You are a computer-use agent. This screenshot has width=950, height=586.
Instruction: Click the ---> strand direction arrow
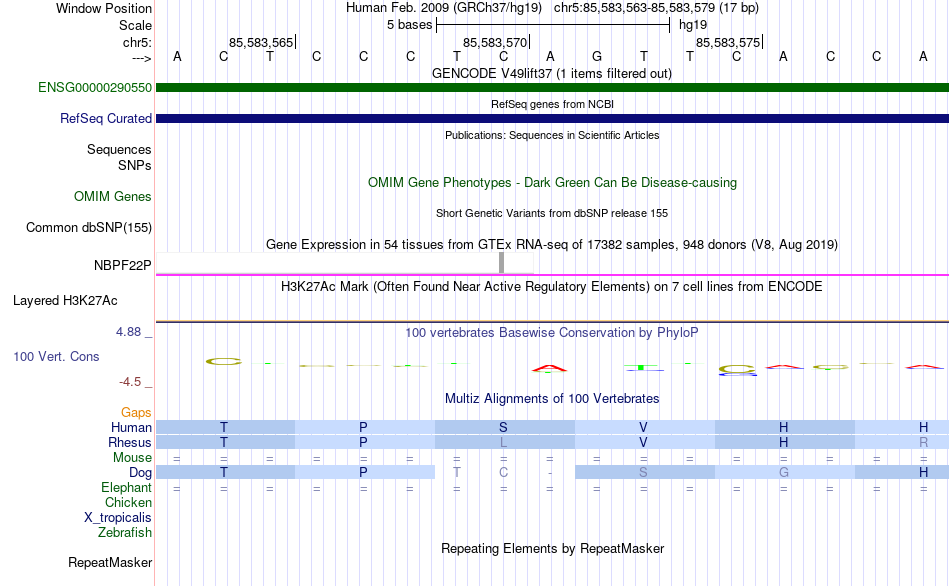click(142, 58)
